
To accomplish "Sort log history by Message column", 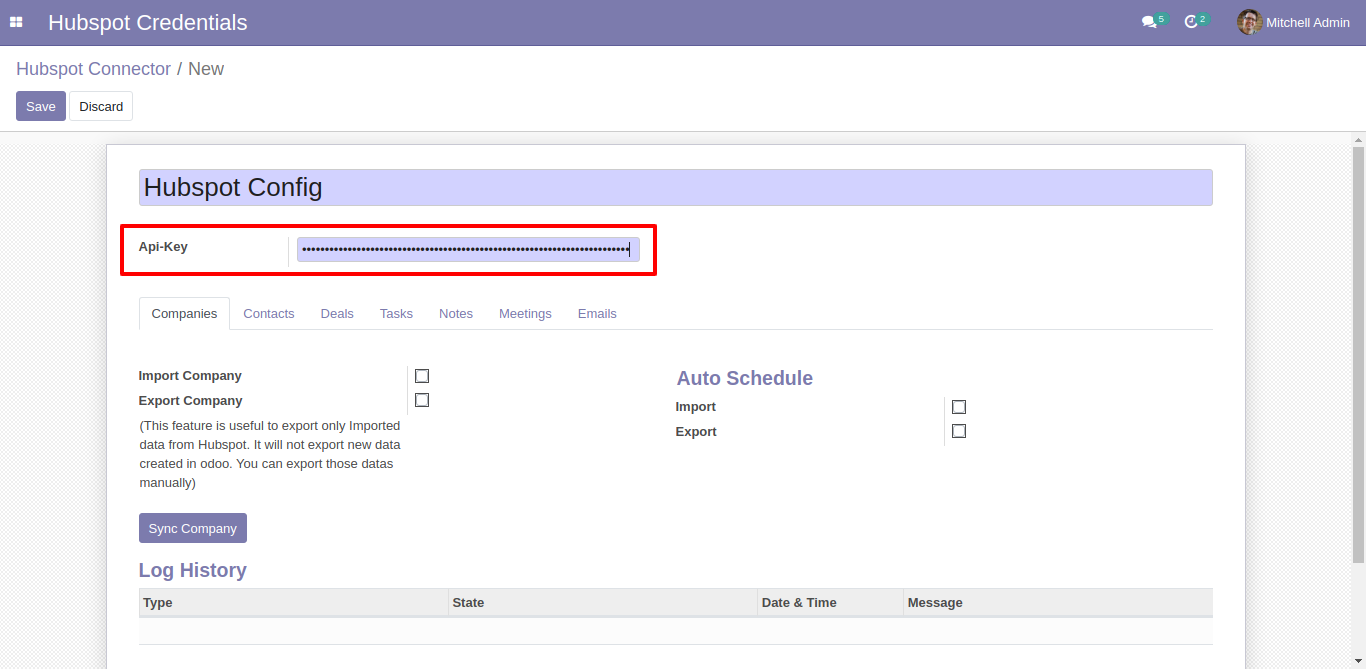I will 1057,603.
